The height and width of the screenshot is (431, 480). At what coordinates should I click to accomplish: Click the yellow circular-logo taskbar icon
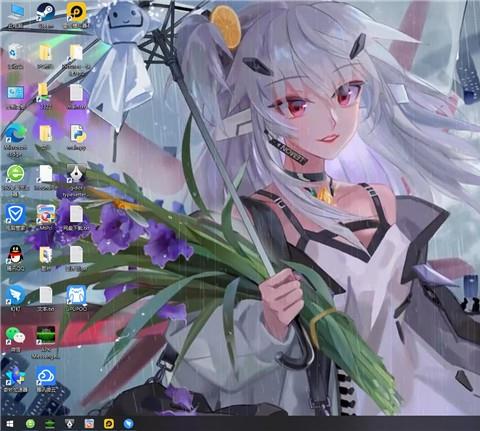pos(109,424)
